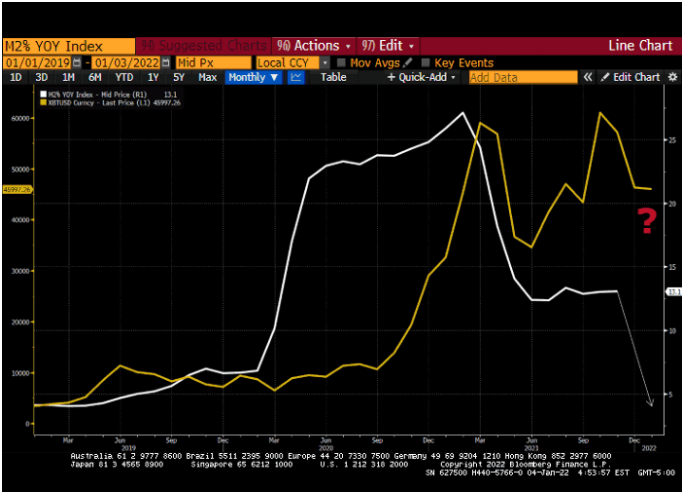Click the M2% YOY Index legend entry text
685x495 pixels.
(x=97, y=94)
